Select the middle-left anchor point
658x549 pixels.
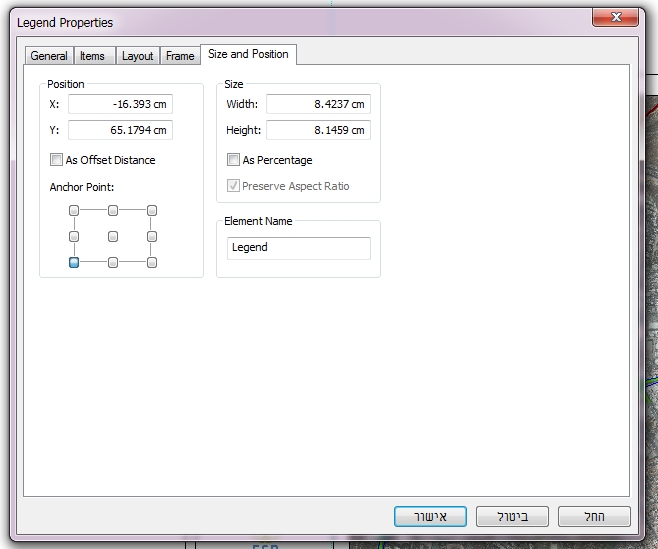(74, 237)
